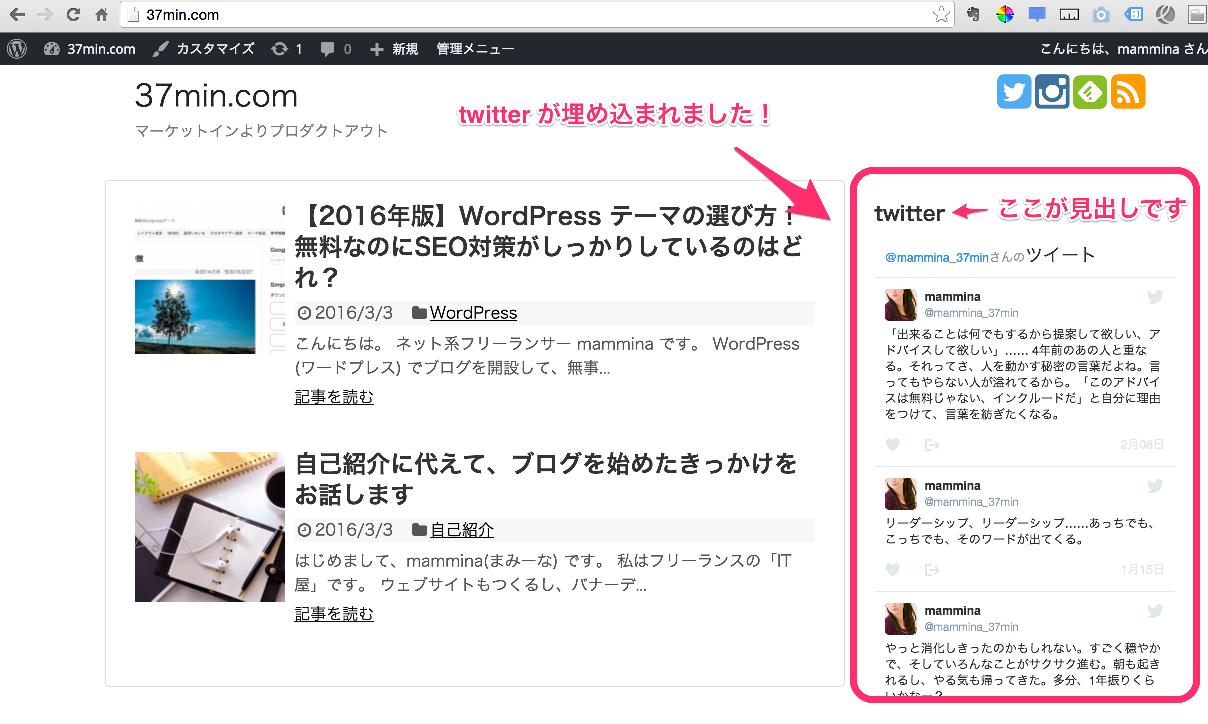Click Twitter bird on the 1月15日 tweet
The height and width of the screenshot is (724, 1208).
[1155, 485]
